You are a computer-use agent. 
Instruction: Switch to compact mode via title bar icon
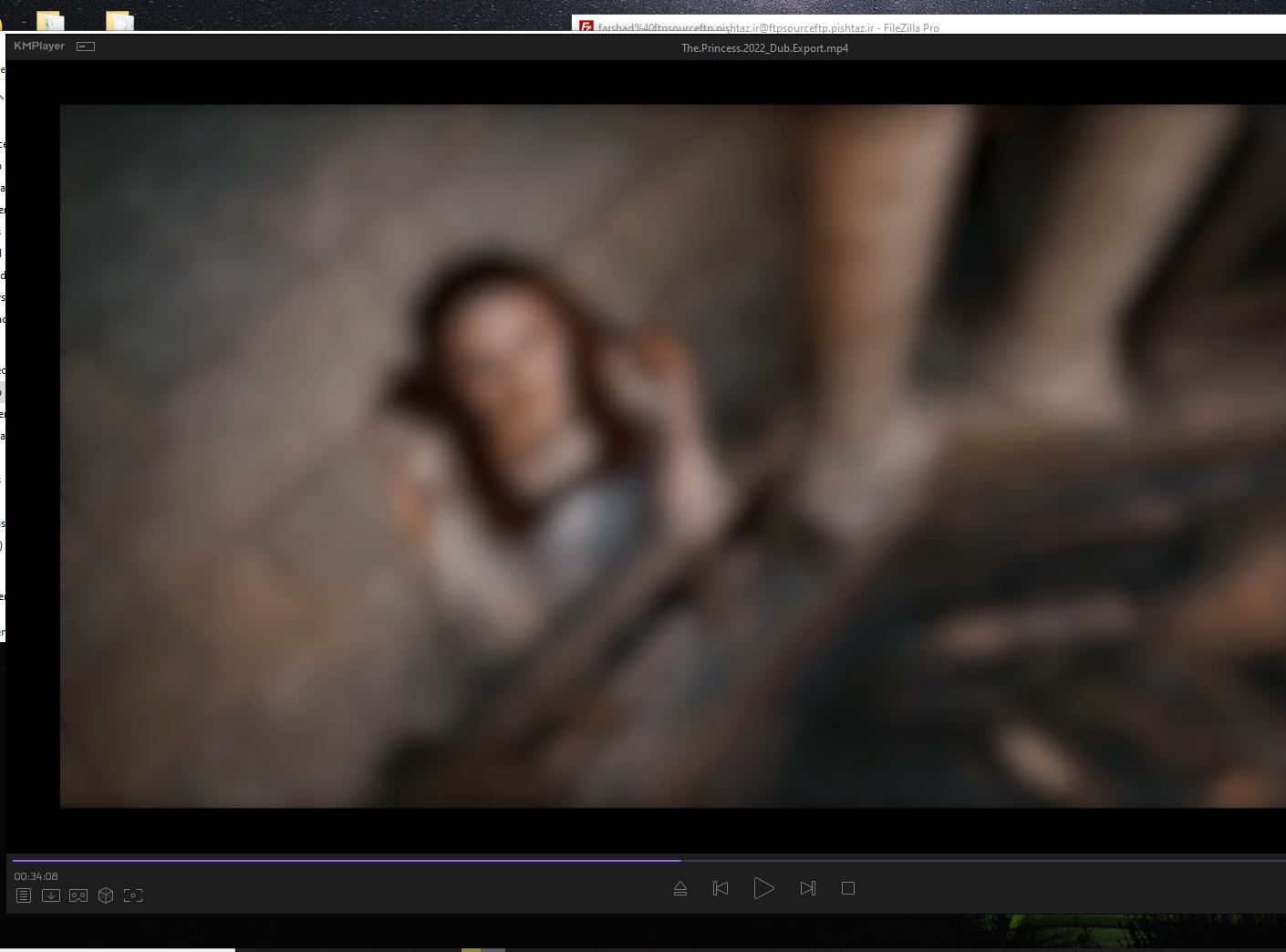pyautogui.click(x=86, y=47)
